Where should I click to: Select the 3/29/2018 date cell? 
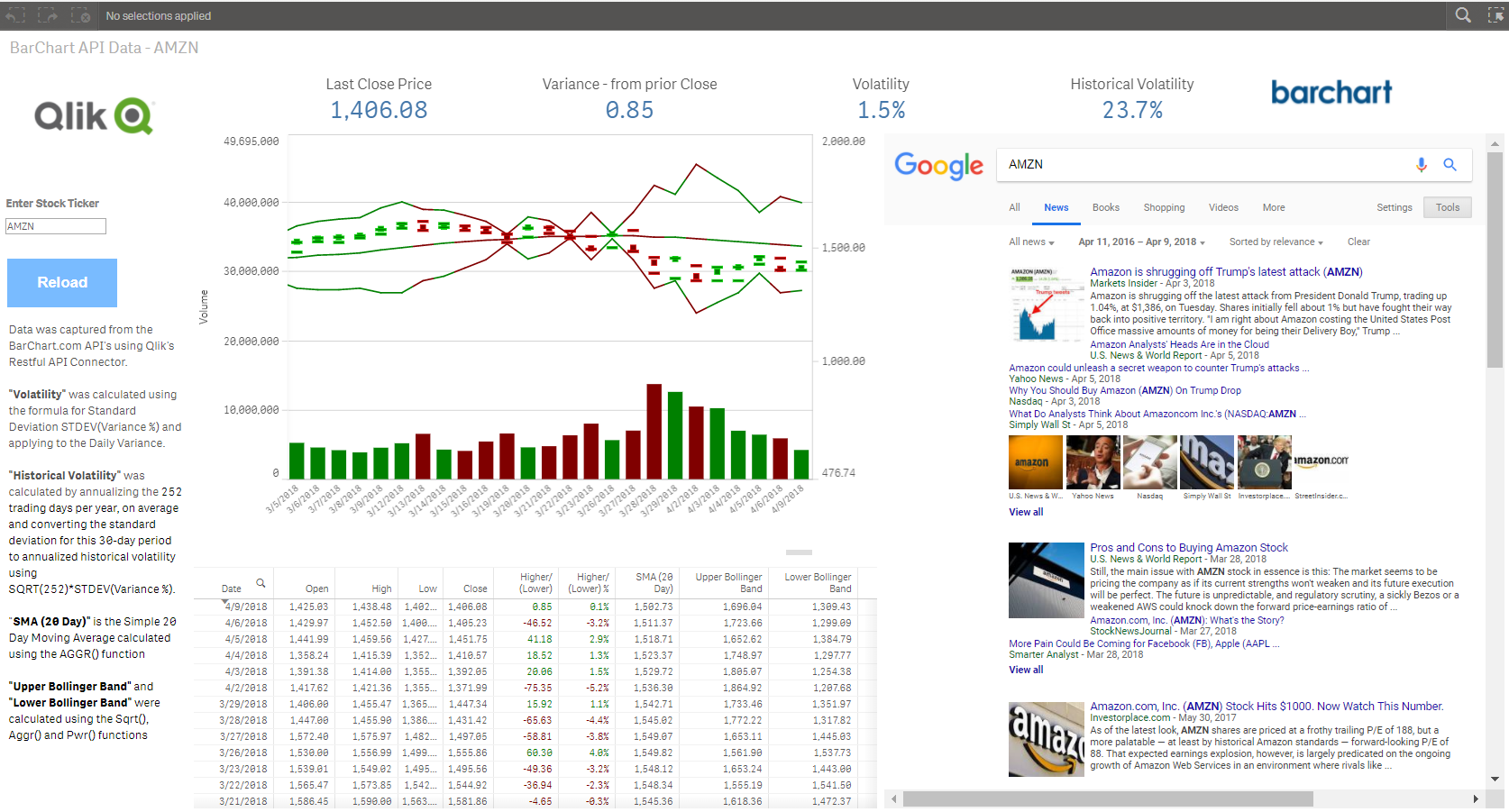(243, 704)
